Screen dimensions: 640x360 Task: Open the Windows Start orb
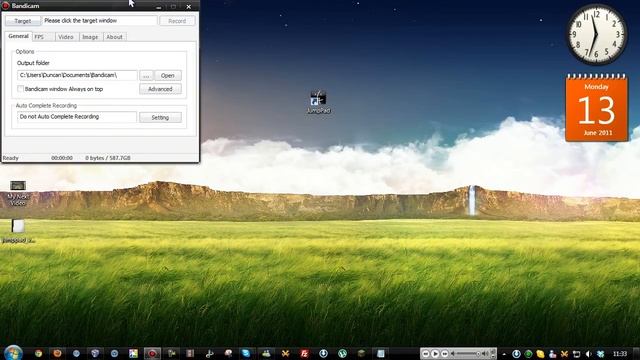click(x=13, y=353)
